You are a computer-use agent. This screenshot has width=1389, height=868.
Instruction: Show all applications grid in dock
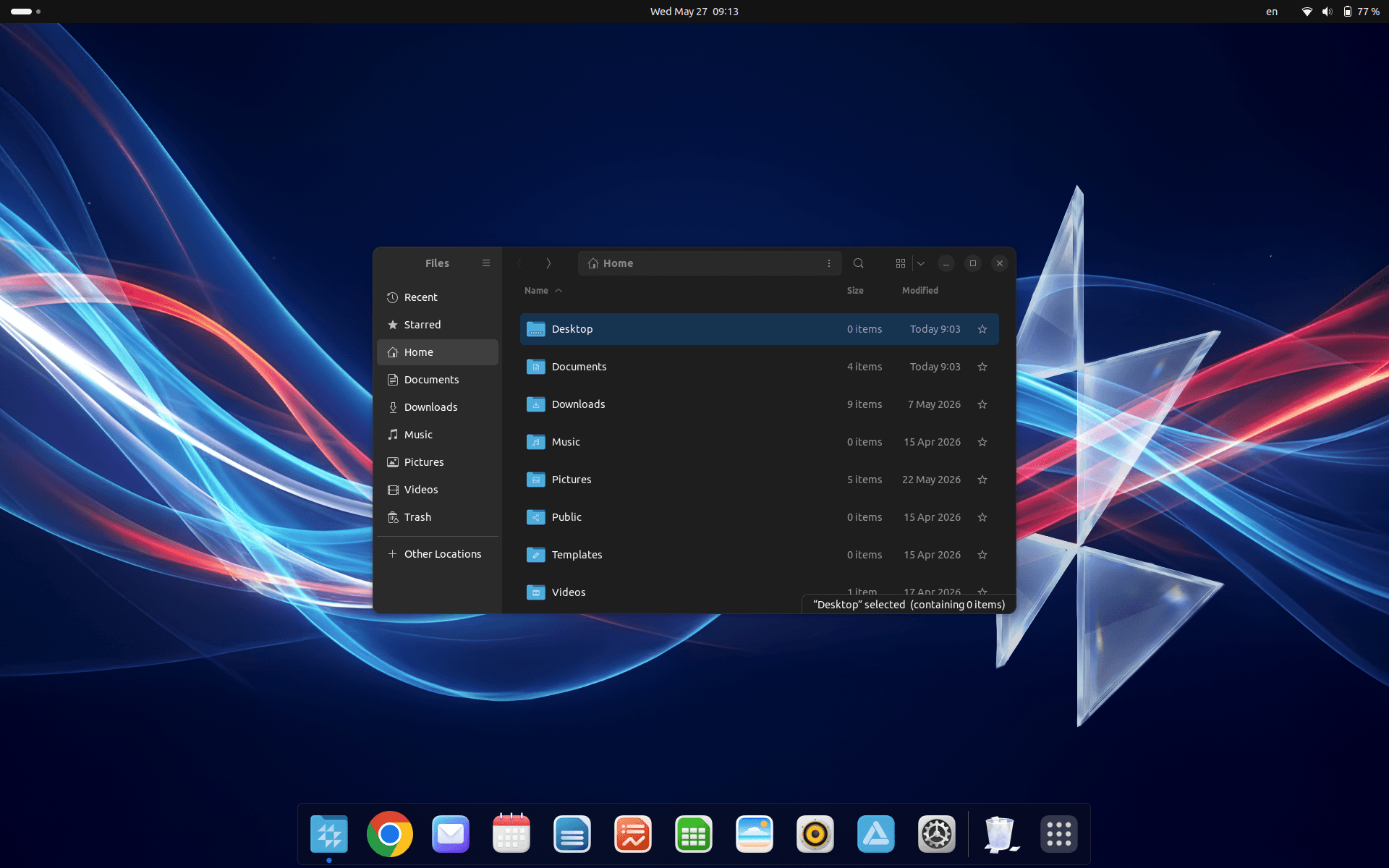pos(1059,834)
